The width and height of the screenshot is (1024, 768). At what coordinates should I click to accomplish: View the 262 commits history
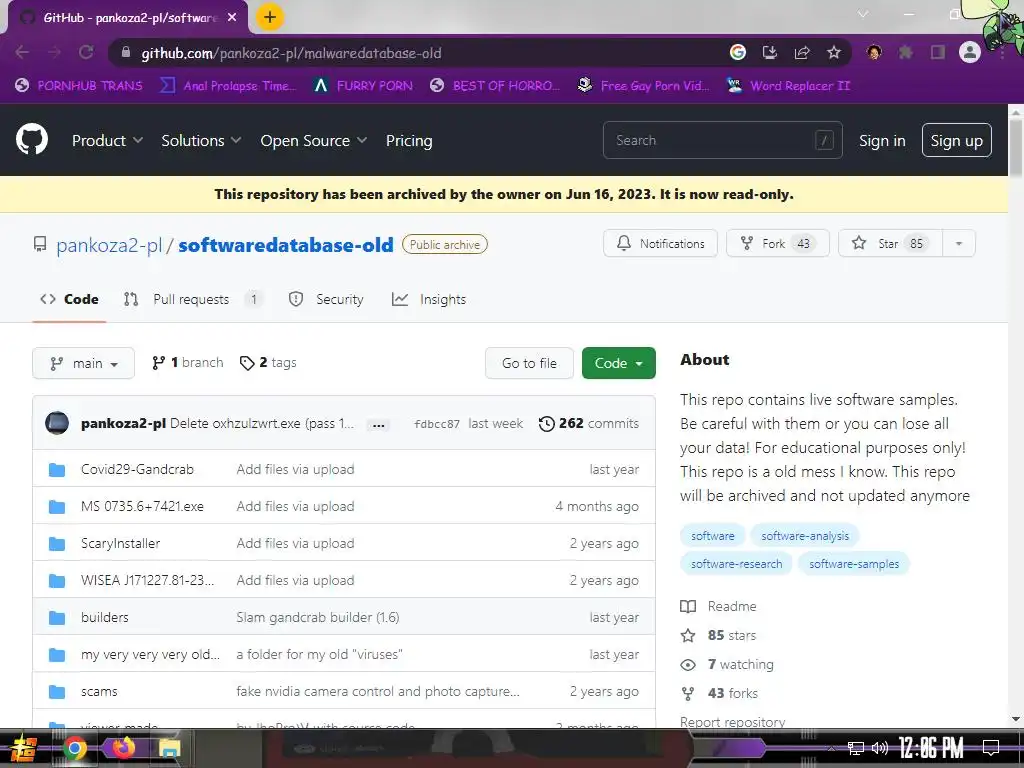[x=589, y=423]
